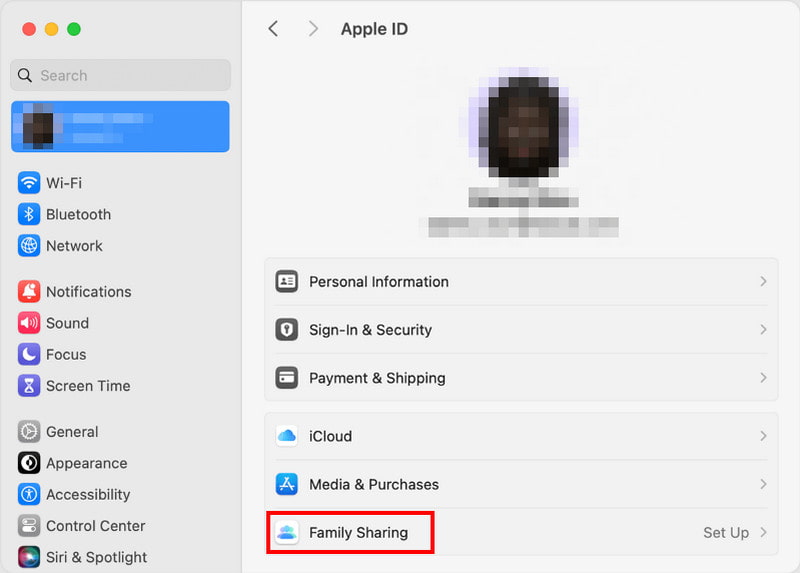Click the Payment & Shipping card icon
This screenshot has width=800, height=573.
click(287, 378)
